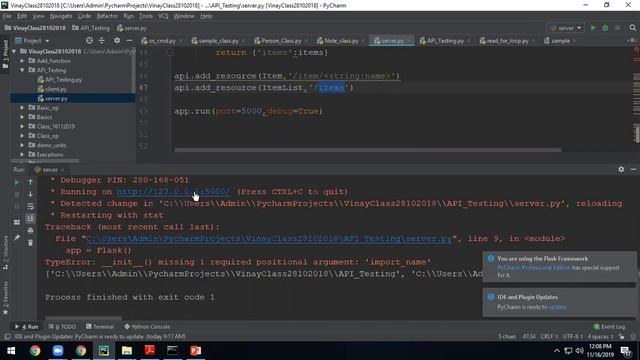Switch to the Note_class.py editor tab
Viewport: 640px width, 360px height.
click(x=341, y=40)
